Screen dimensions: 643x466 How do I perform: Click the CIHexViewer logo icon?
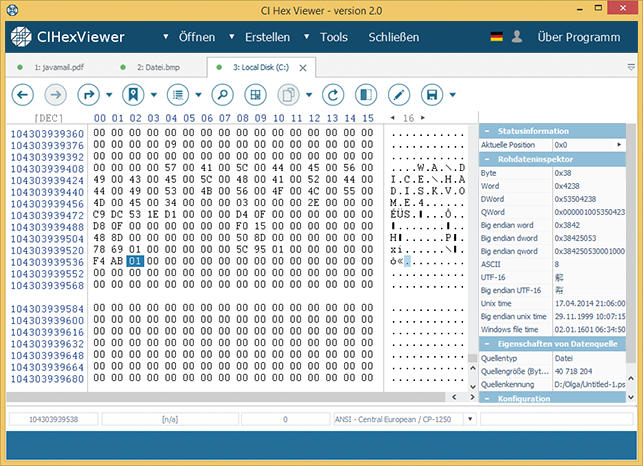click(21, 37)
